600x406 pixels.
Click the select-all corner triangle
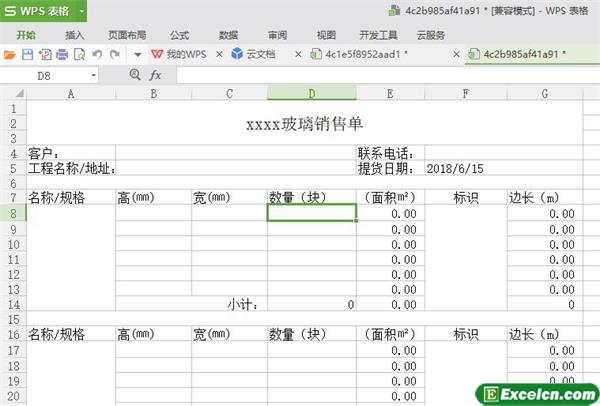click(x=19, y=93)
